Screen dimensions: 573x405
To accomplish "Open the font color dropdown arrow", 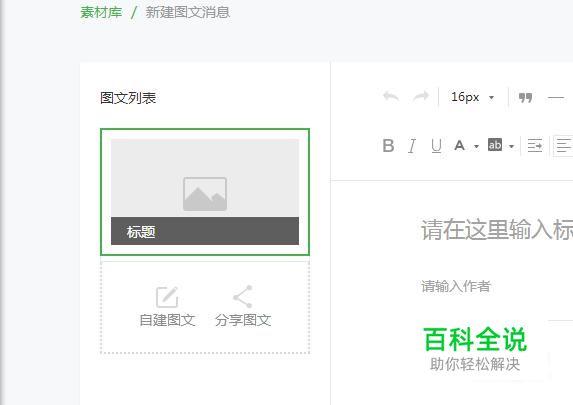I will (x=476, y=146).
